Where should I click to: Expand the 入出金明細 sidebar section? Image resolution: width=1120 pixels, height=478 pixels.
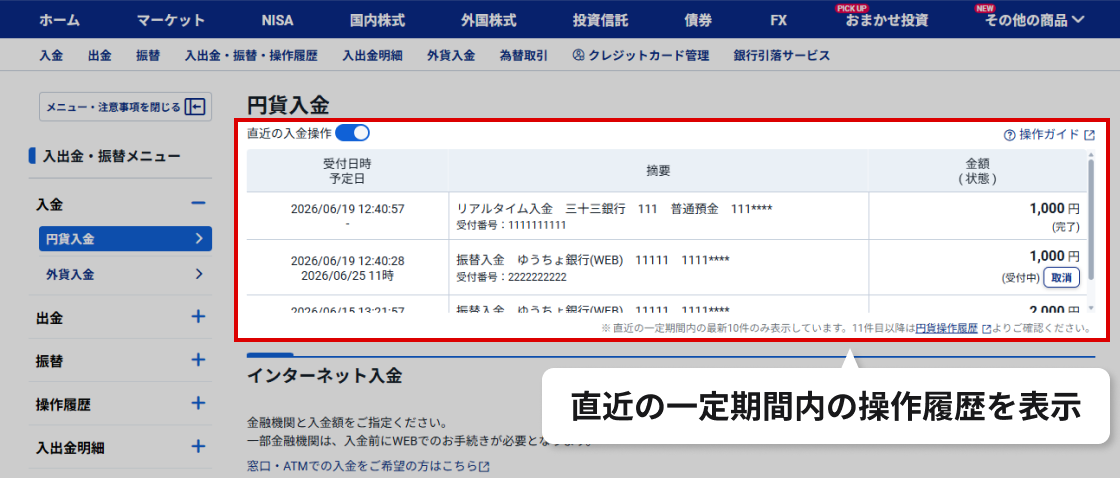[x=199, y=447]
